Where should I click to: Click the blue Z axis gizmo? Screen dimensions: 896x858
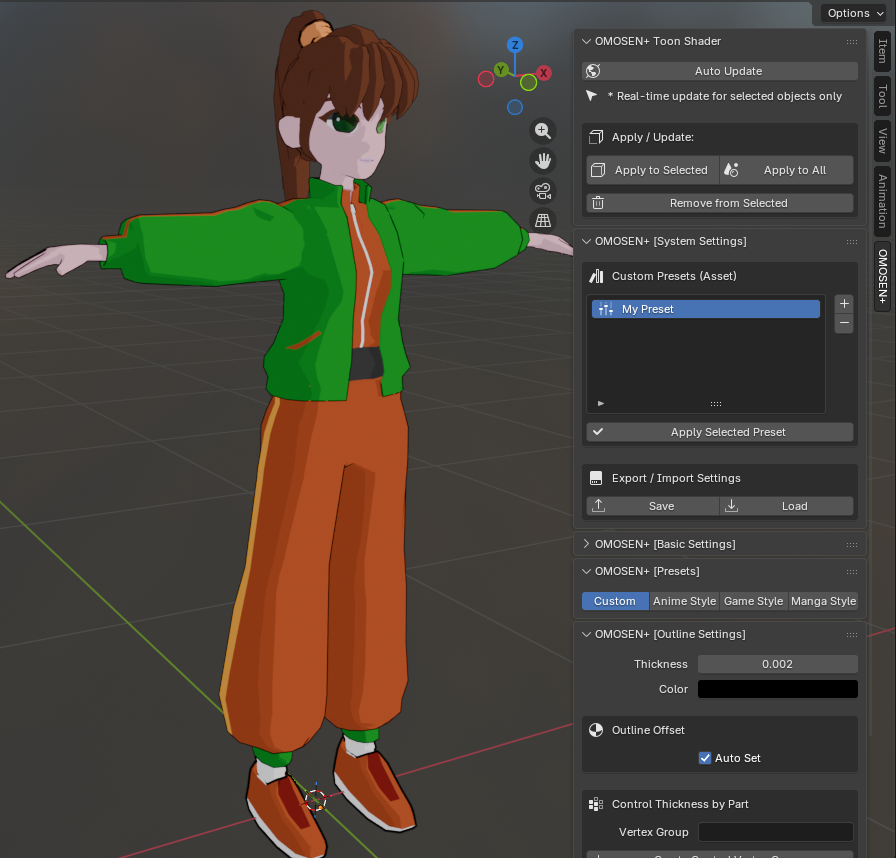tap(515, 45)
